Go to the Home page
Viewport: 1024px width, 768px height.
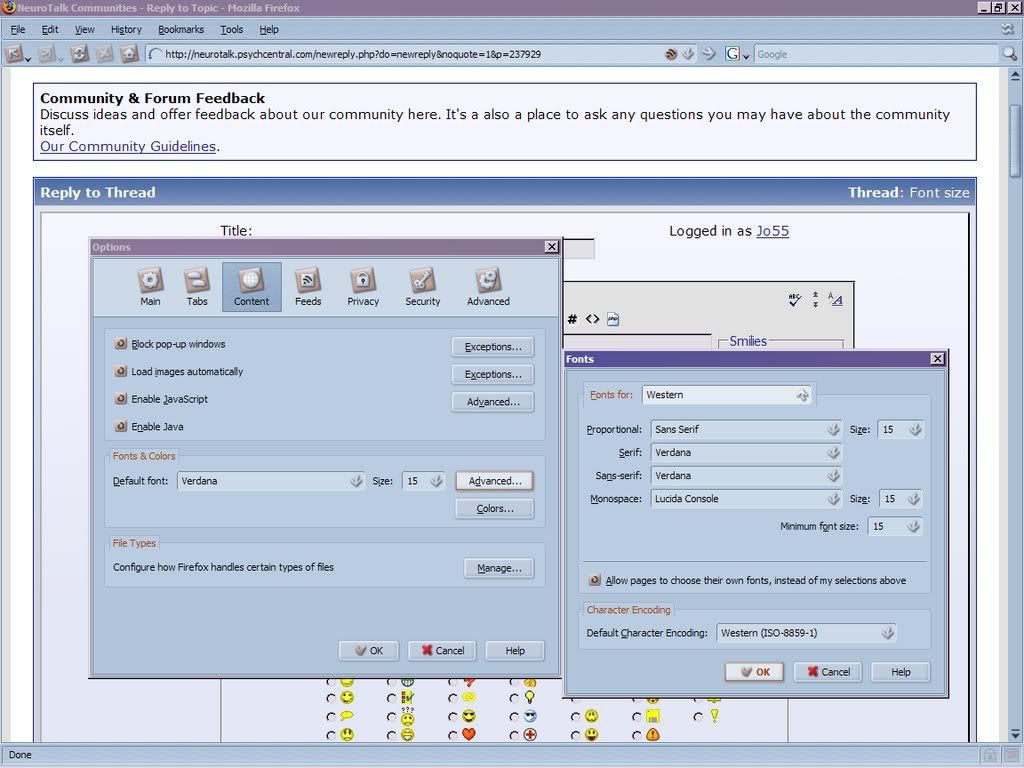tap(129, 54)
